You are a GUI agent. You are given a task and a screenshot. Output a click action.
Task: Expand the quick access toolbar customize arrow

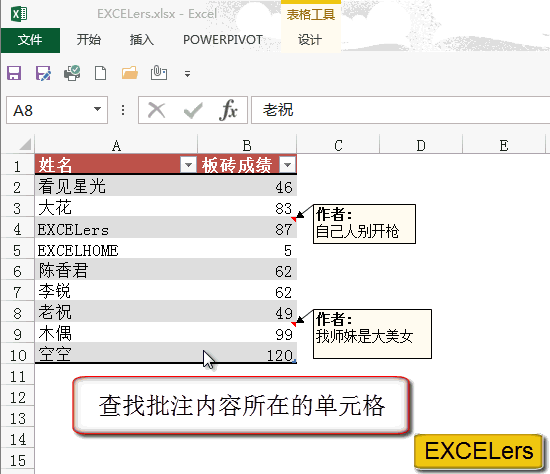coord(187,74)
